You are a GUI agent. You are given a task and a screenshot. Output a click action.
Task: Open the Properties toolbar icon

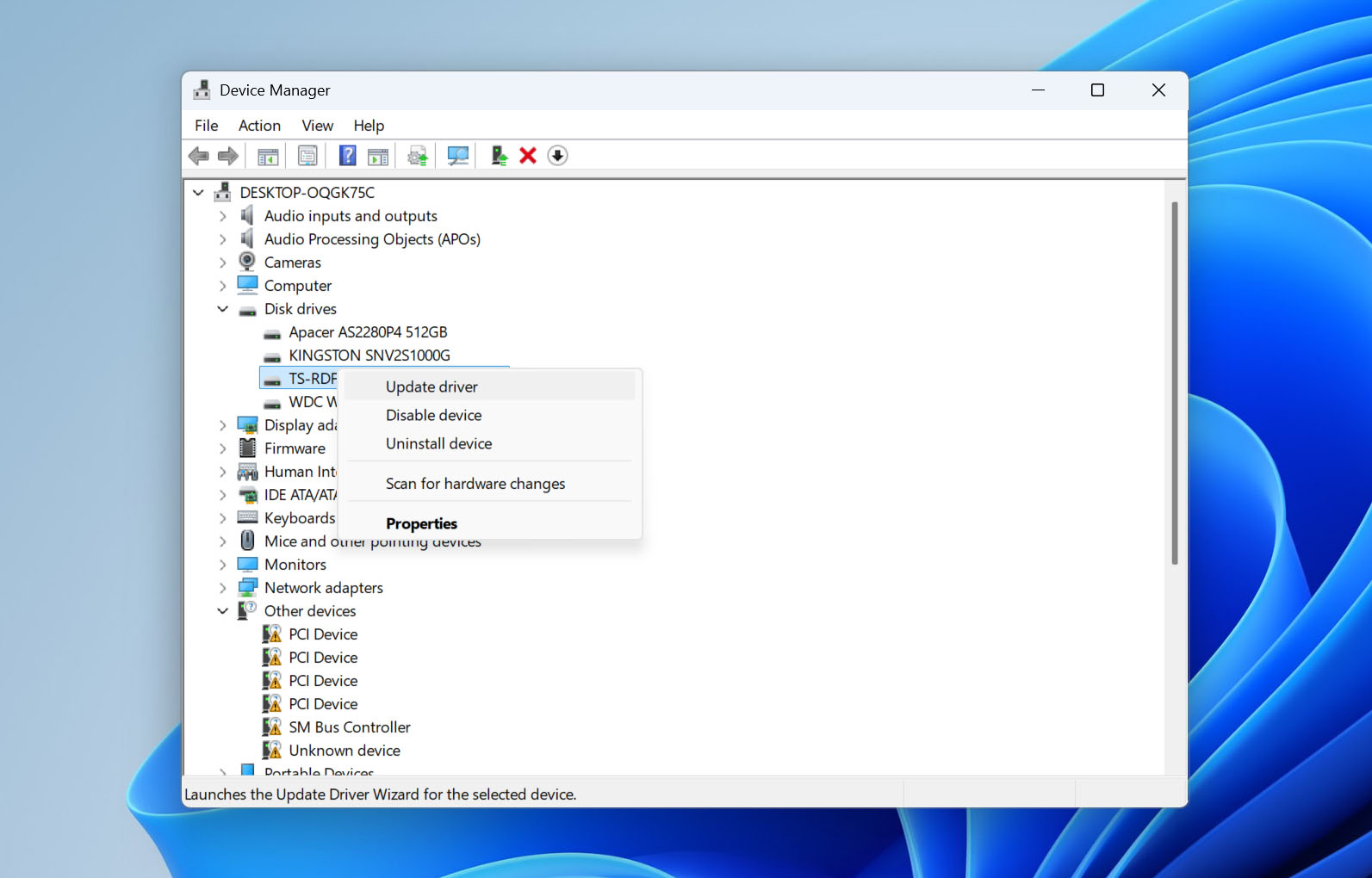[x=307, y=156]
